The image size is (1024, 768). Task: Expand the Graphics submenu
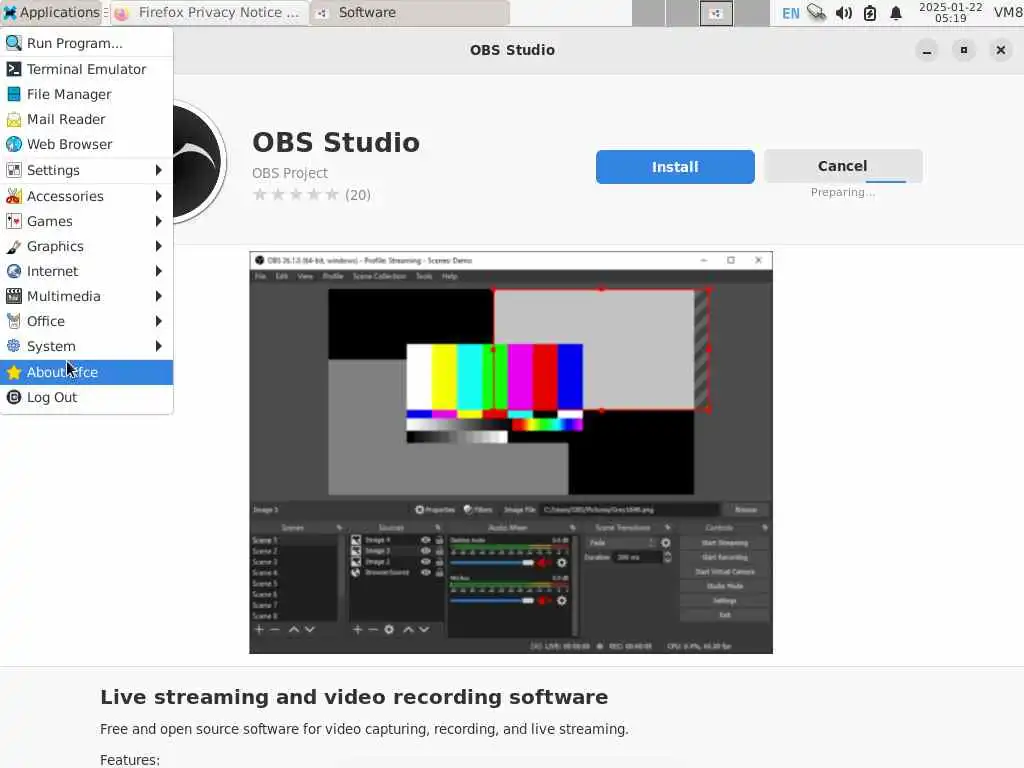click(86, 246)
